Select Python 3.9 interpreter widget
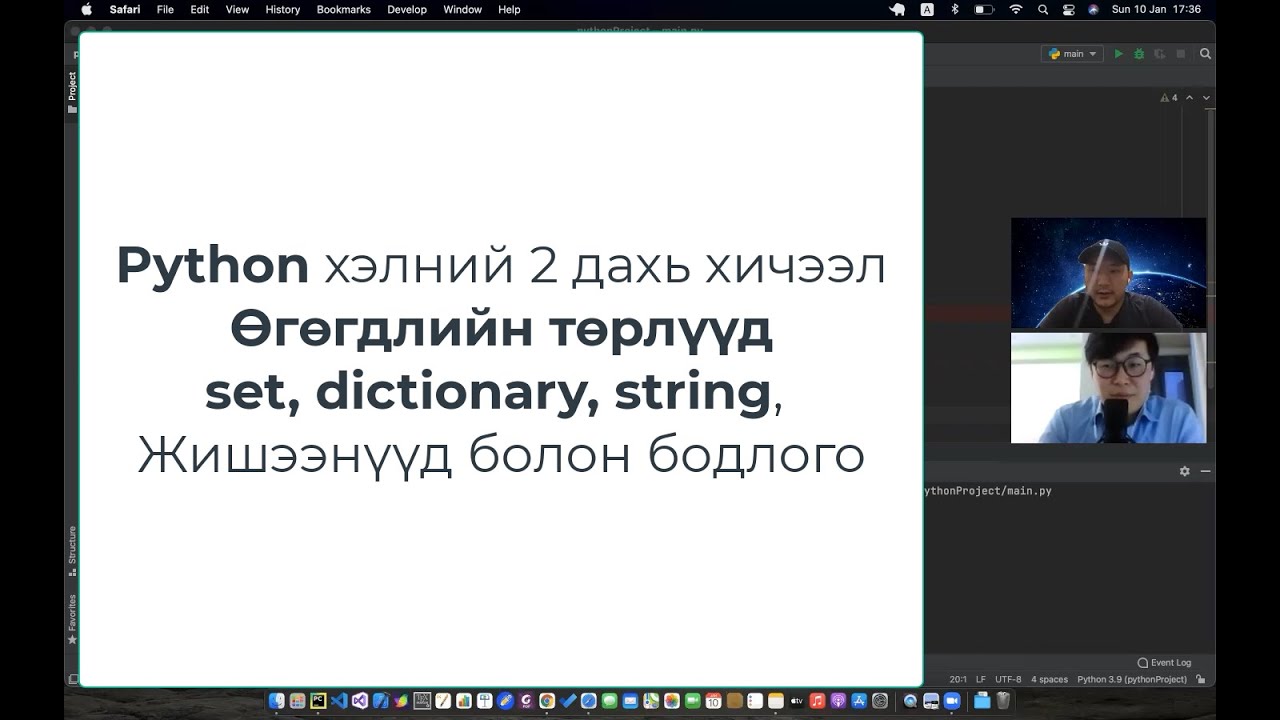 (1132, 679)
